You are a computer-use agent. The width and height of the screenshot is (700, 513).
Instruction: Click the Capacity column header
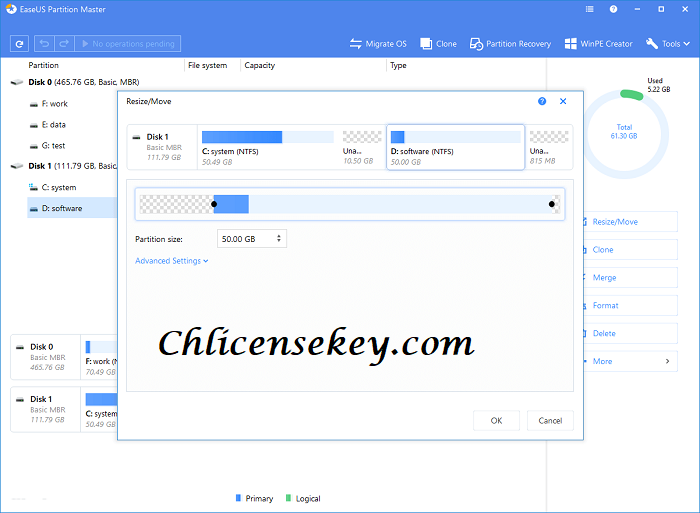[x=259, y=65]
